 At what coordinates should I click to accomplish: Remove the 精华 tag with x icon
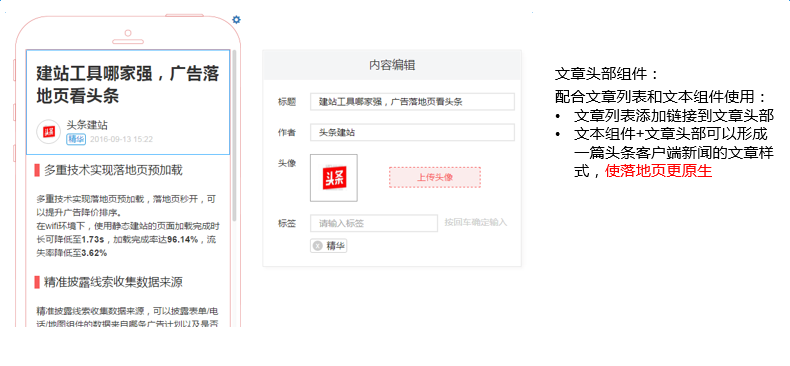point(317,246)
